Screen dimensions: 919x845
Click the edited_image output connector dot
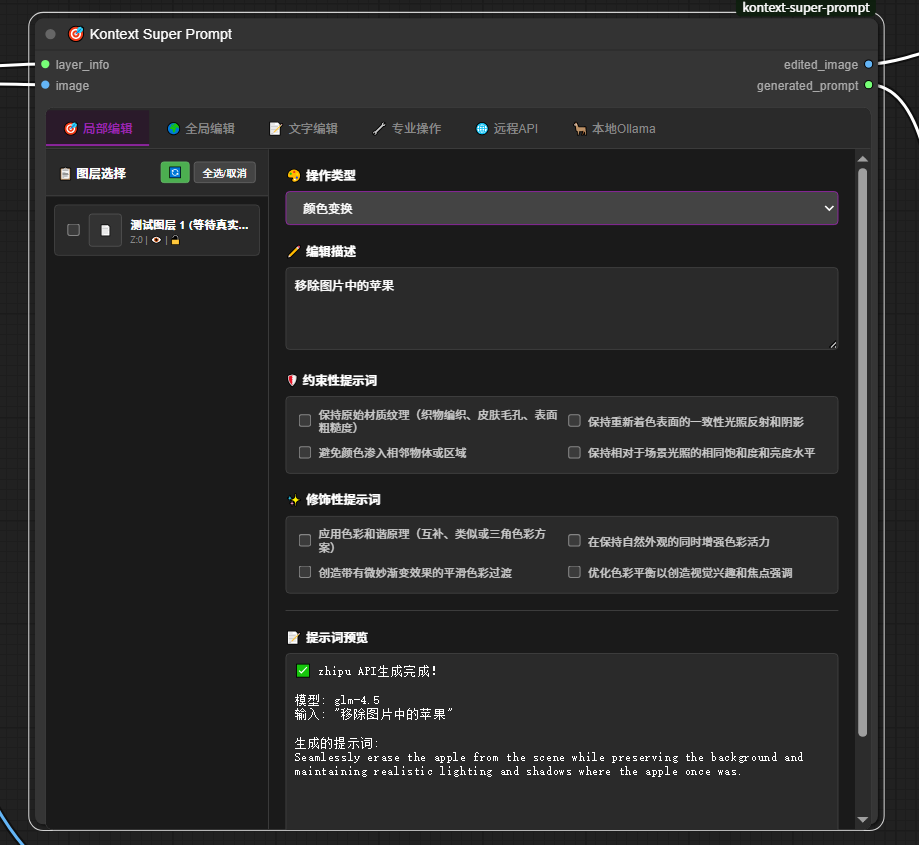869,64
